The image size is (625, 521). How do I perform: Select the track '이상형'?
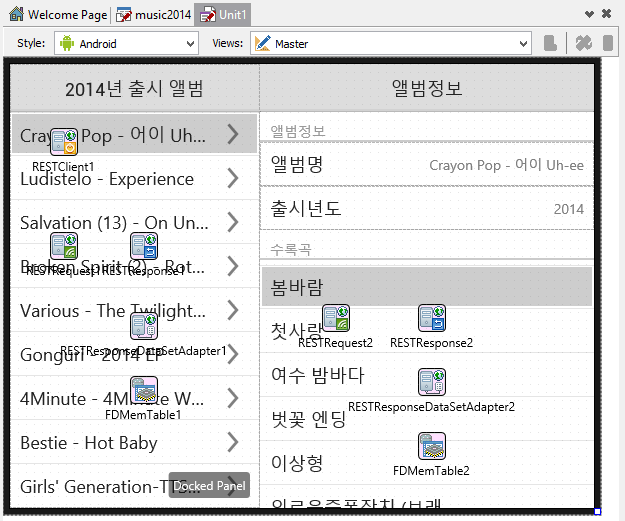(426, 463)
